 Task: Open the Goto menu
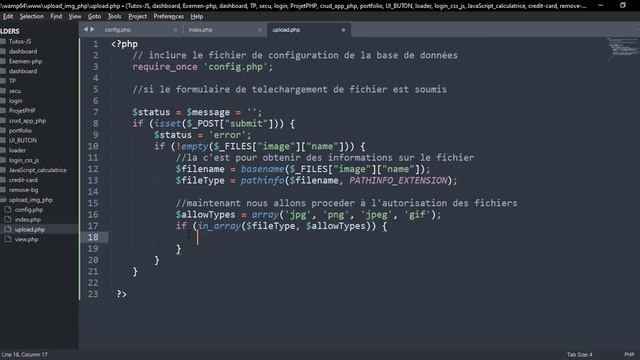pyautogui.click(x=94, y=16)
